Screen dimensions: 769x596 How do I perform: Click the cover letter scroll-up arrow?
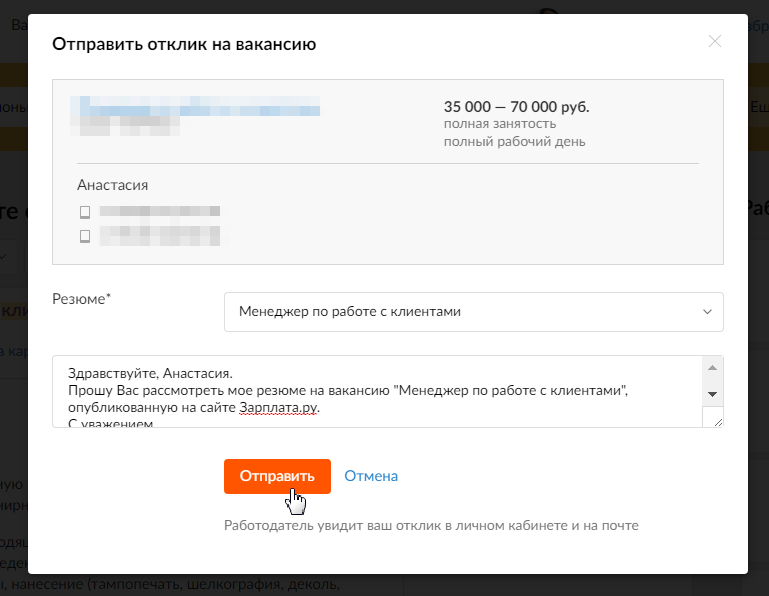pyautogui.click(x=713, y=368)
